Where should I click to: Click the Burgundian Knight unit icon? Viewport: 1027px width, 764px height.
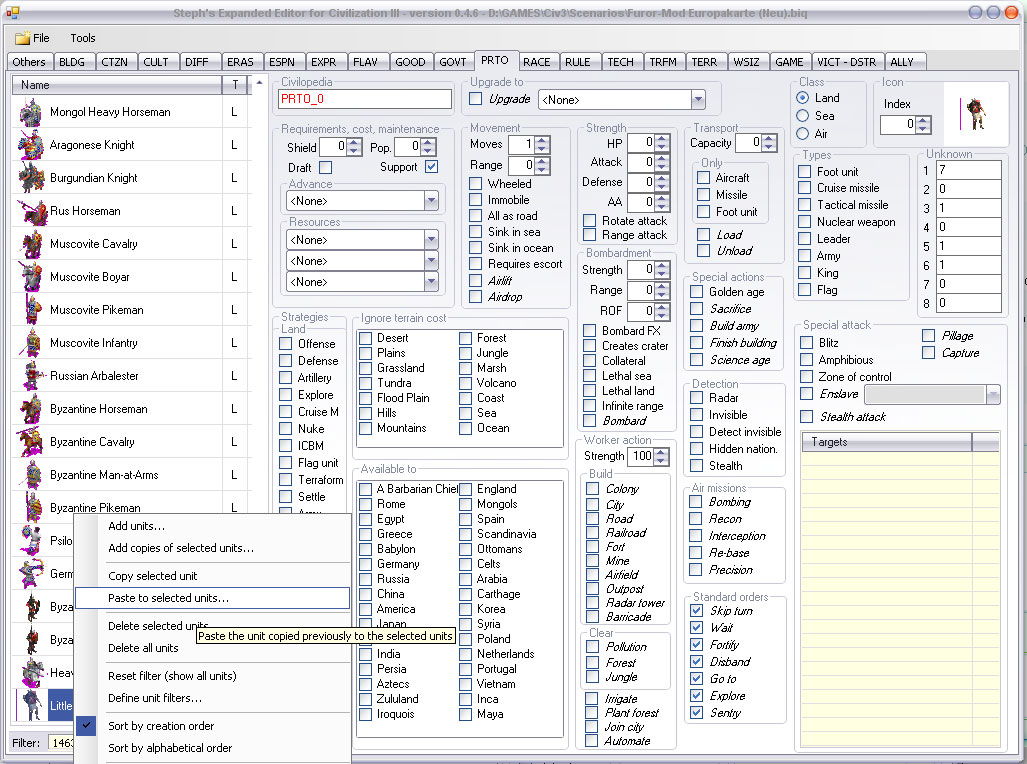pyautogui.click(x=29, y=178)
